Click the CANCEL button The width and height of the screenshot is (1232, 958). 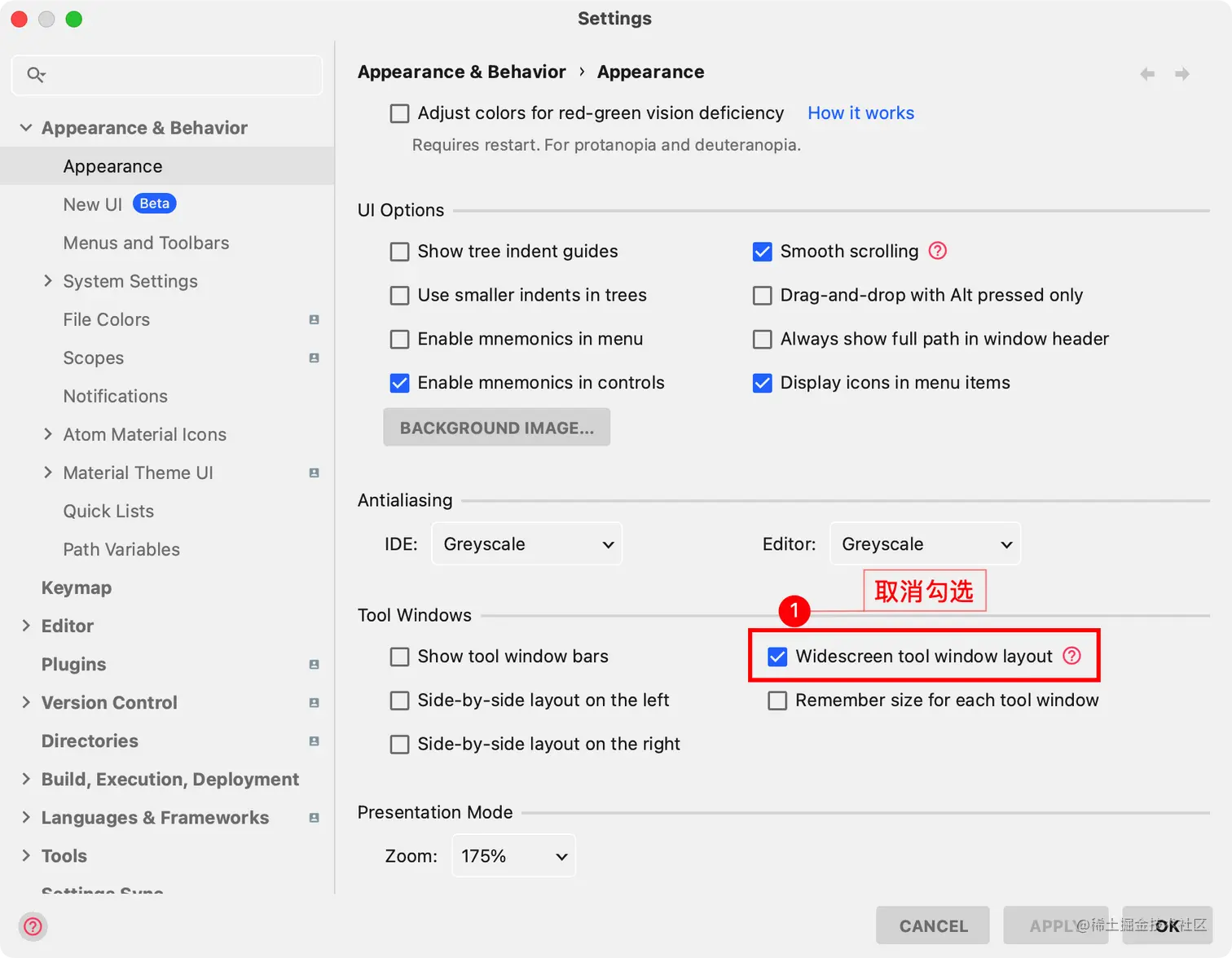[933, 926]
